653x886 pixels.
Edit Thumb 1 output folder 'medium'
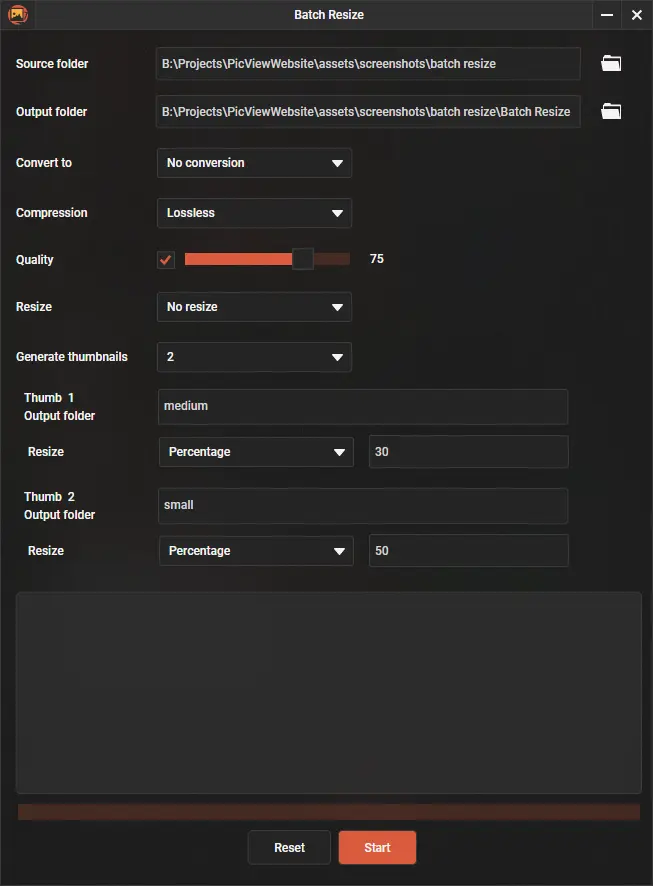[363, 406]
